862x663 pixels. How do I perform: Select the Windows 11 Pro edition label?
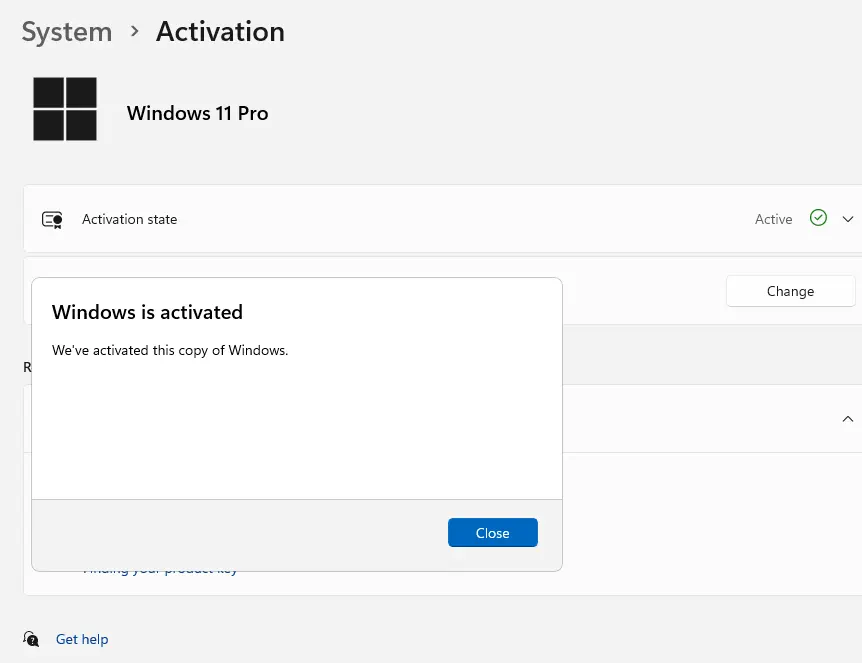coord(197,113)
